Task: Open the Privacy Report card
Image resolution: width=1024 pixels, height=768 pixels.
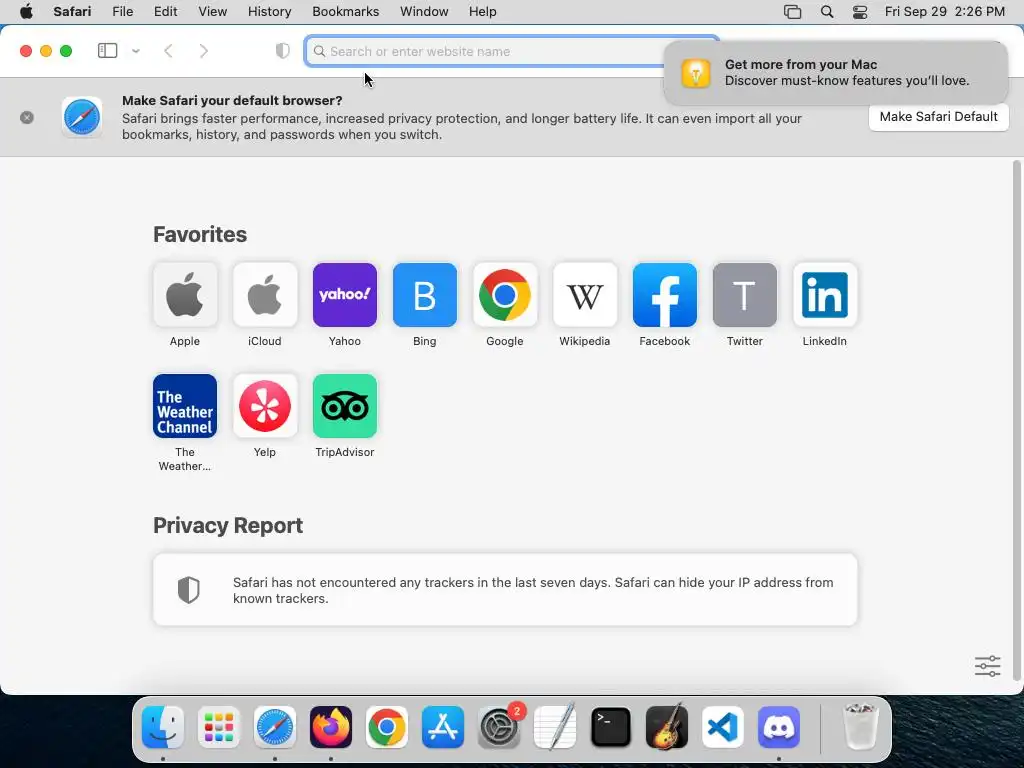Action: (505, 590)
